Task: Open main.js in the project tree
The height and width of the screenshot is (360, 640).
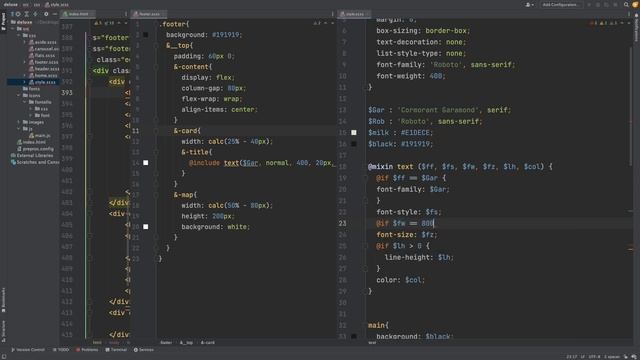Action: click(40, 136)
